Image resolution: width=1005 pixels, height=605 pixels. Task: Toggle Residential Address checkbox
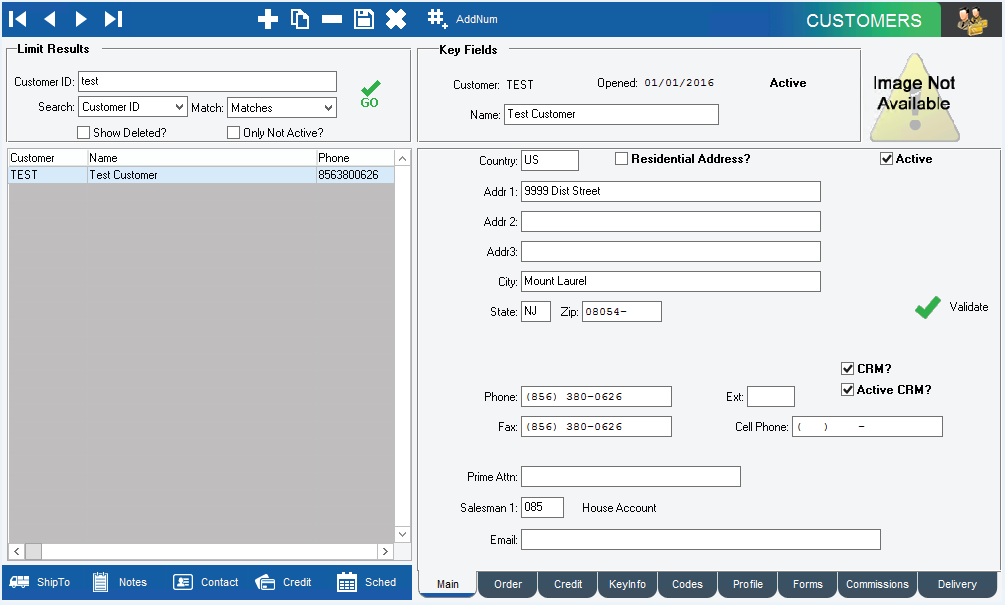coord(621,159)
